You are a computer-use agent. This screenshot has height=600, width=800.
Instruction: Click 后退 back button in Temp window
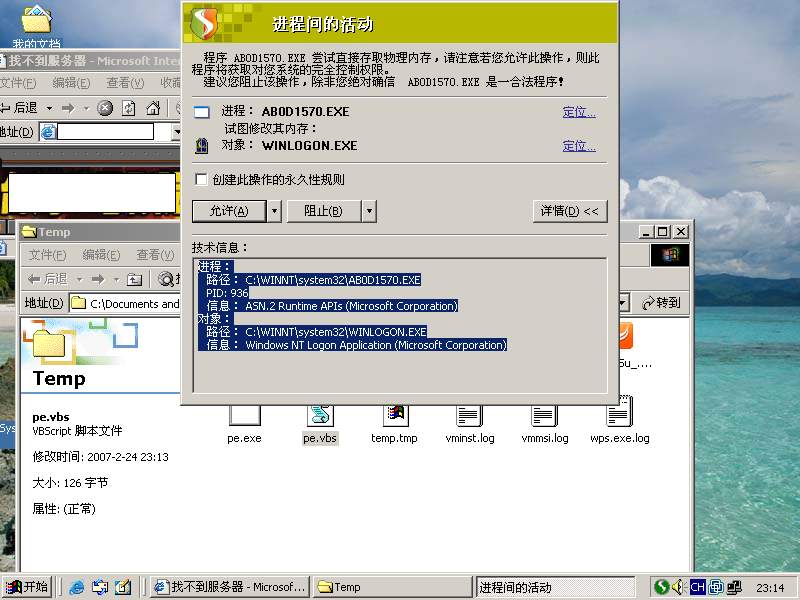[x=47, y=279]
